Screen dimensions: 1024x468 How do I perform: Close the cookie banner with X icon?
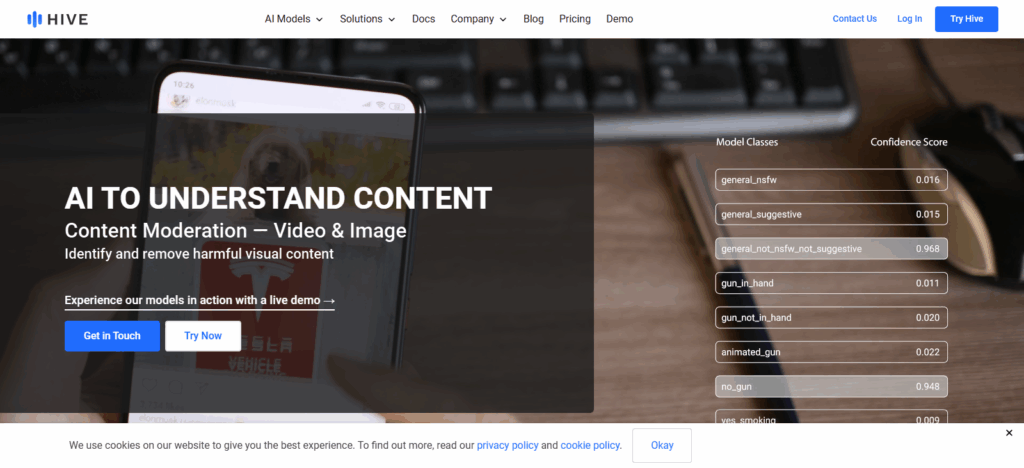(1009, 433)
